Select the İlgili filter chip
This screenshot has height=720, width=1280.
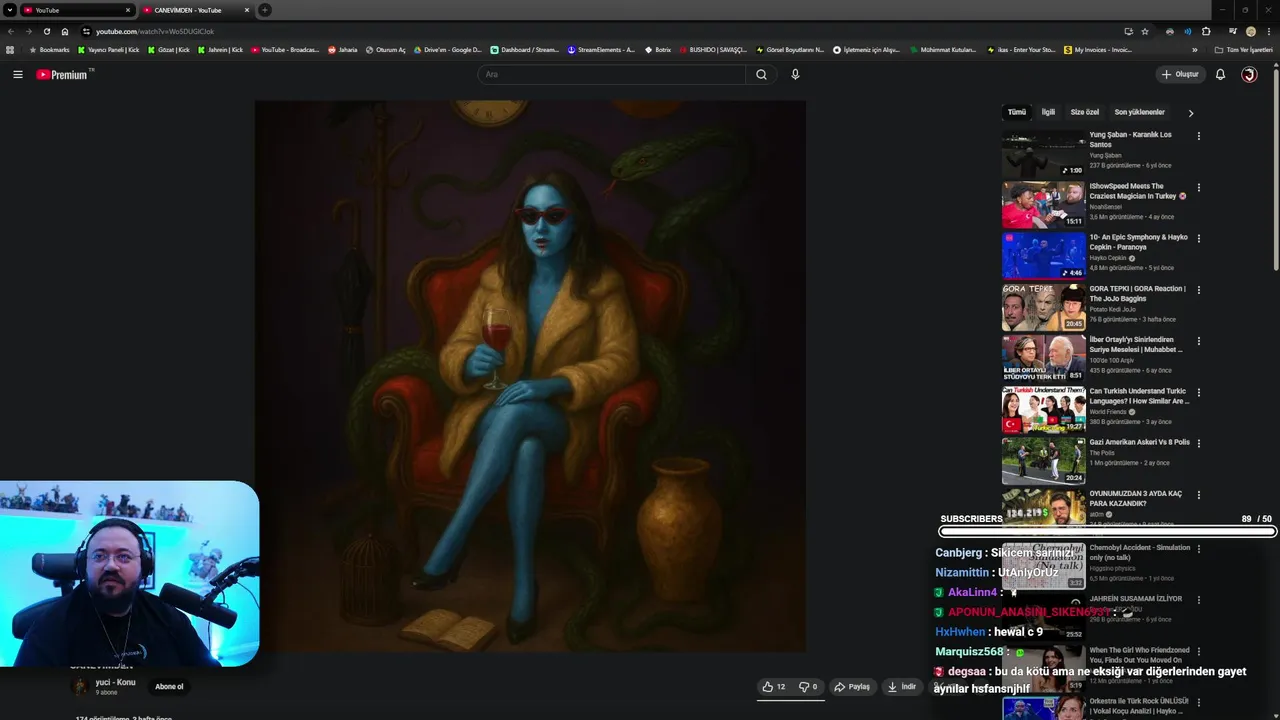click(x=1048, y=112)
